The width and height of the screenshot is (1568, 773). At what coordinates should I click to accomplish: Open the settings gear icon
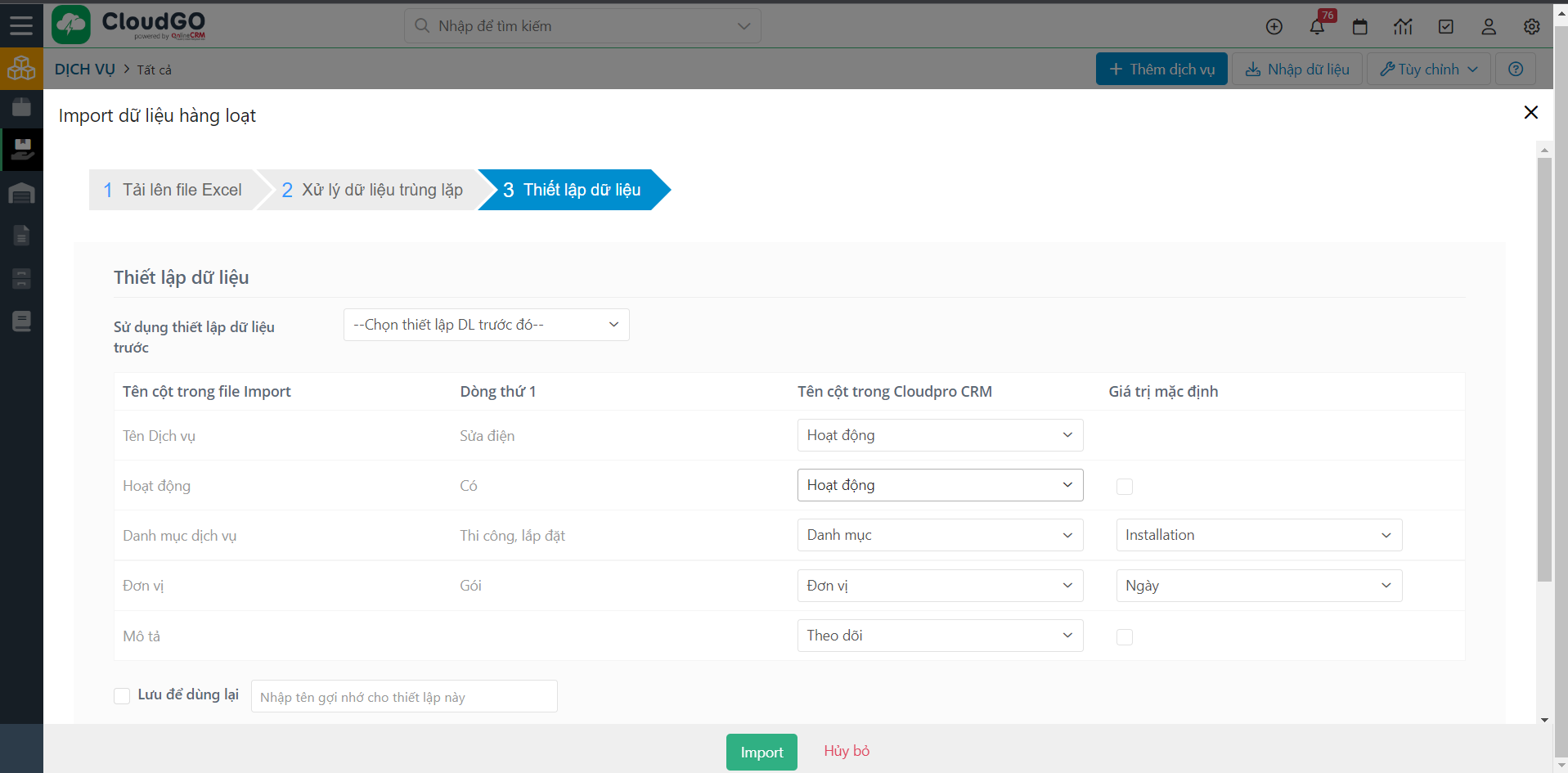click(x=1532, y=27)
